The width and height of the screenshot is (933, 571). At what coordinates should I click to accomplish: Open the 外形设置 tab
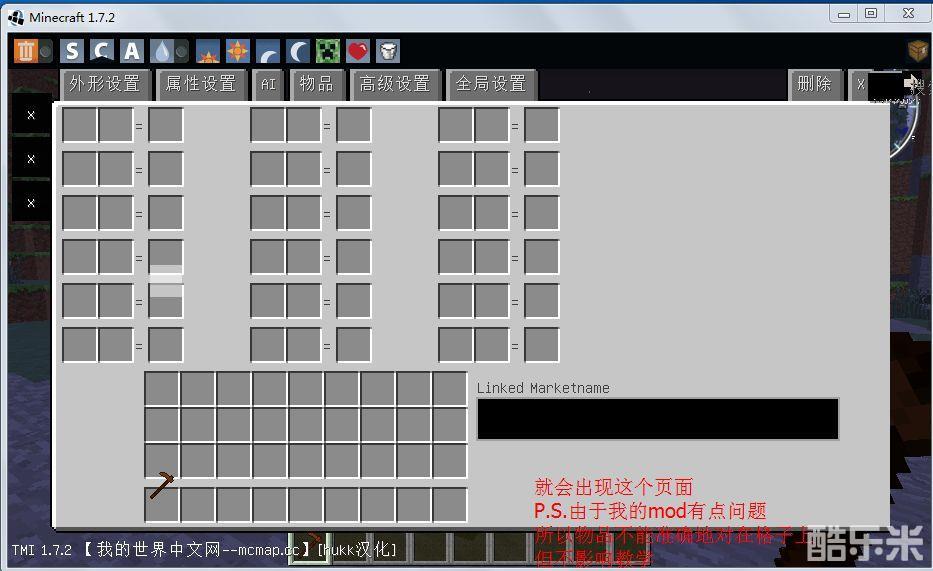(105, 84)
